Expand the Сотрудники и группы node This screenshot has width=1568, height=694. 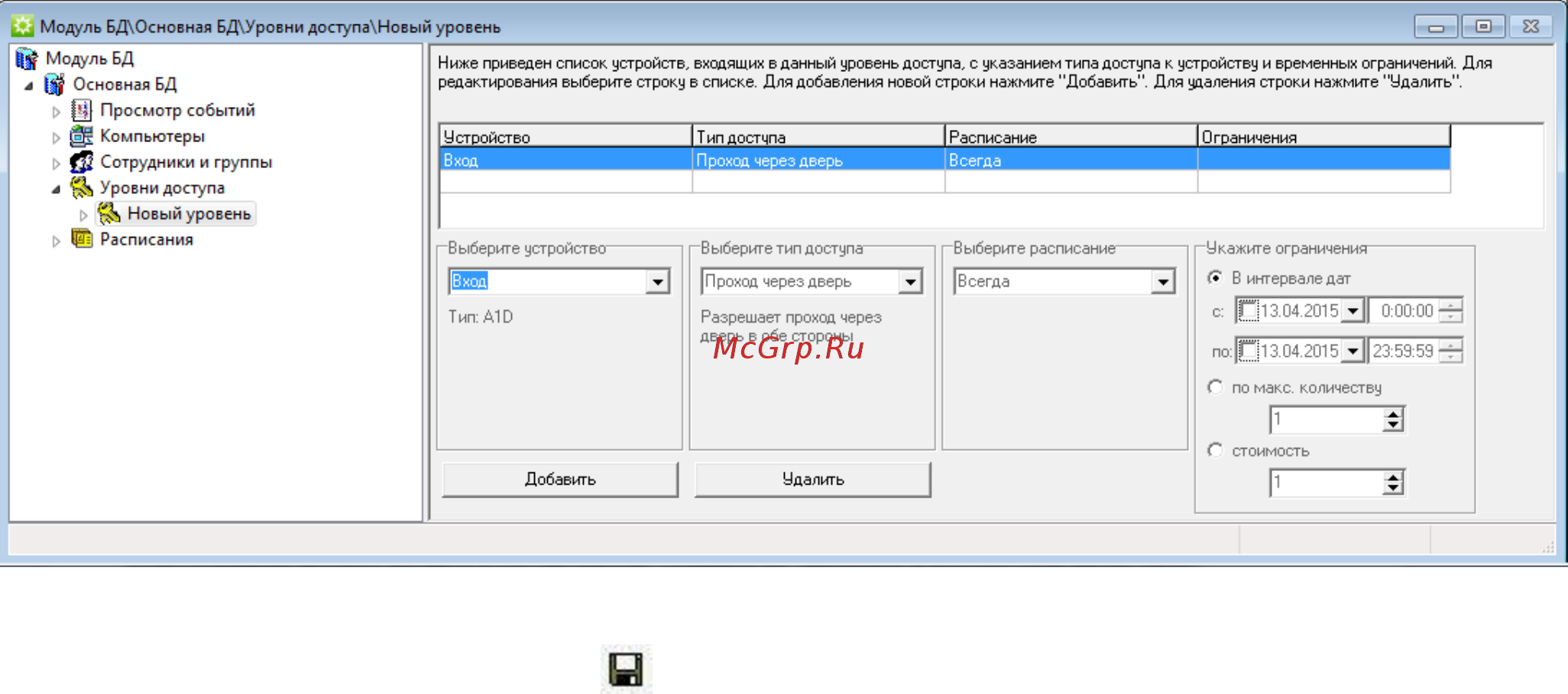56,164
